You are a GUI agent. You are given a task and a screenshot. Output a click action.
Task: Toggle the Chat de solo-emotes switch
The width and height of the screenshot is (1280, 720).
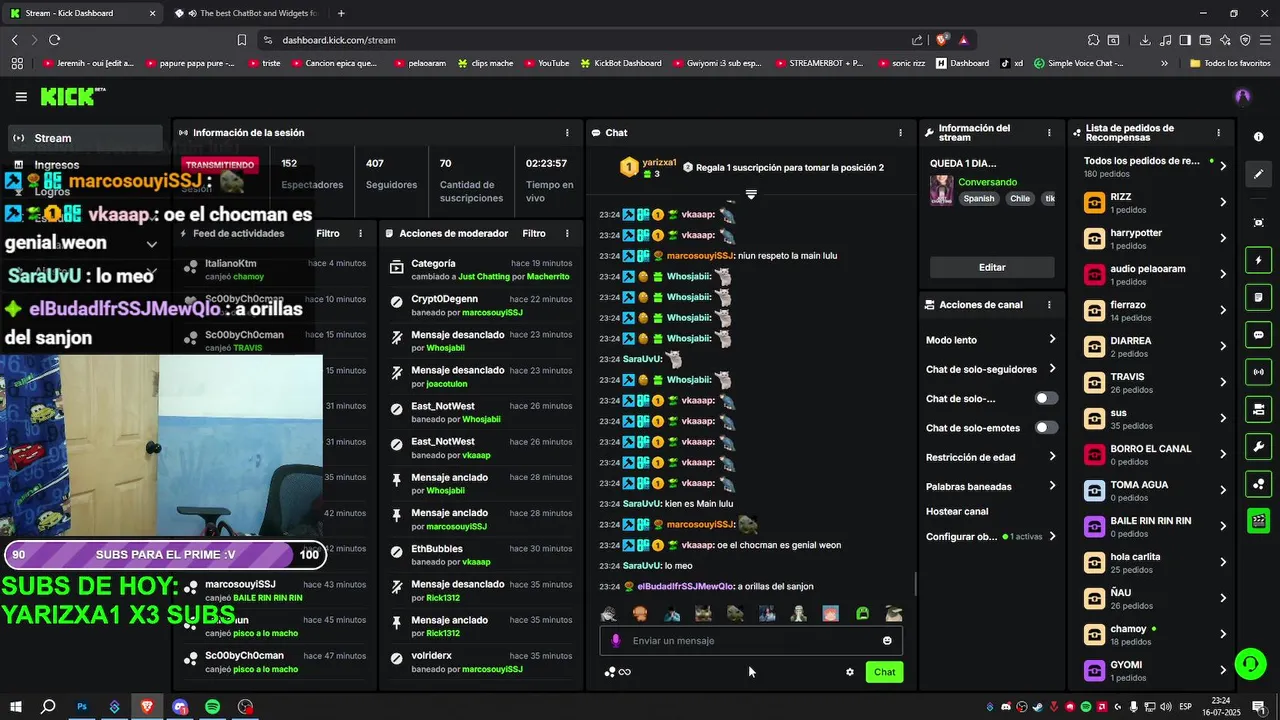pos(1046,428)
